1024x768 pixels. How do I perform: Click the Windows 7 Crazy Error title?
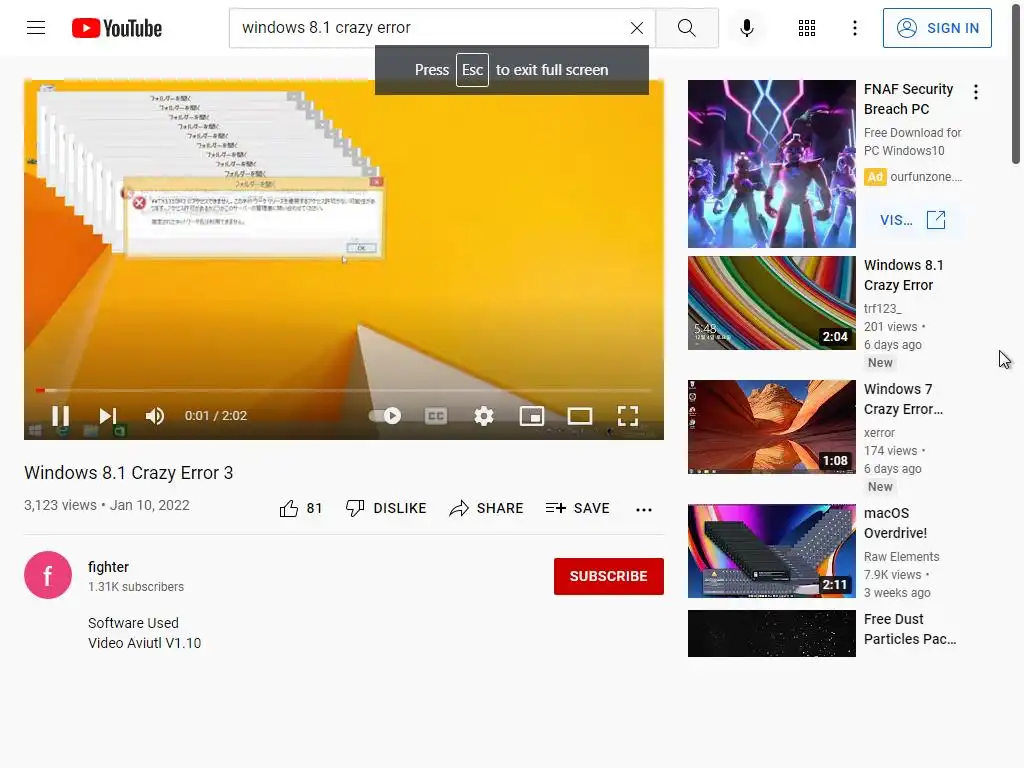click(x=903, y=399)
